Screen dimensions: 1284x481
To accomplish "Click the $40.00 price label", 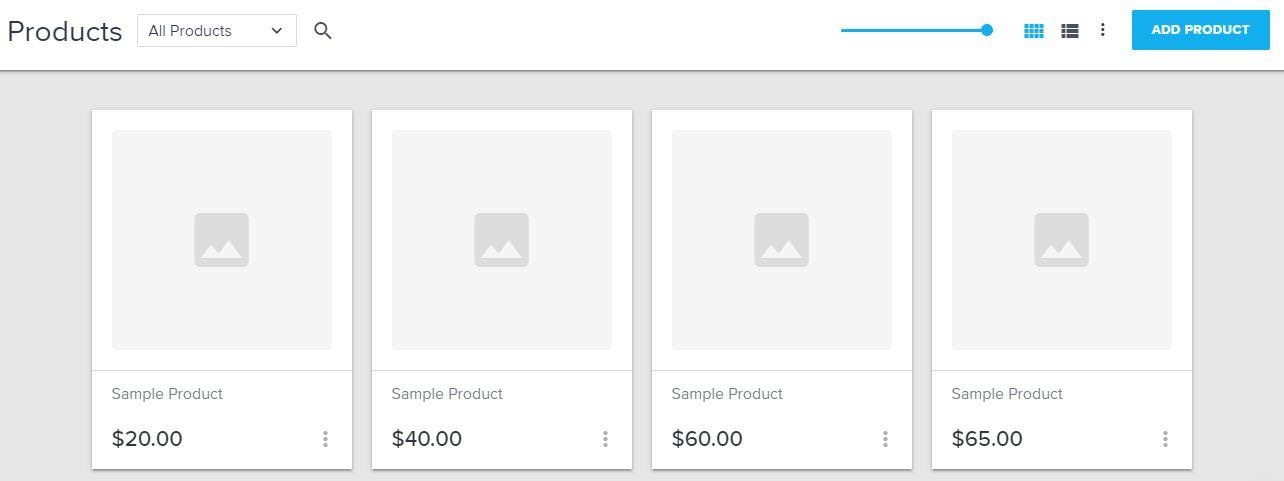I will pyautogui.click(x=427, y=439).
